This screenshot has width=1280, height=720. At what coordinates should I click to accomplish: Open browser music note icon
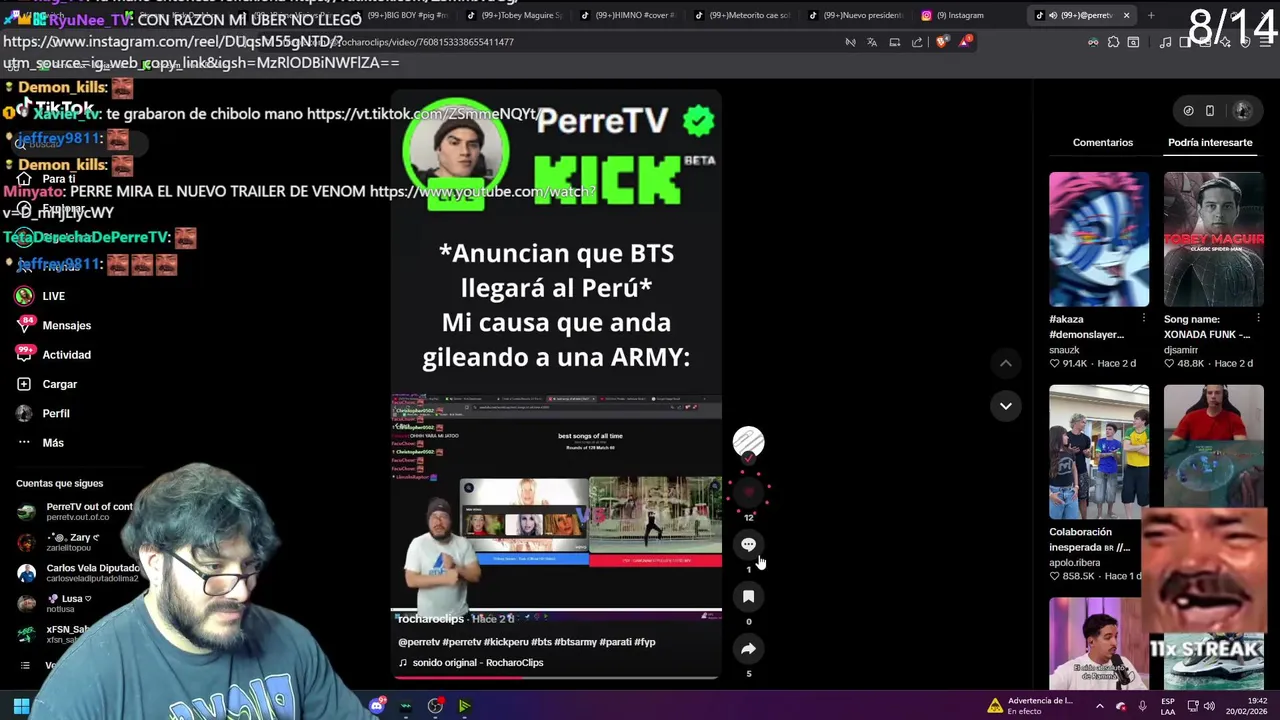click(x=1165, y=42)
